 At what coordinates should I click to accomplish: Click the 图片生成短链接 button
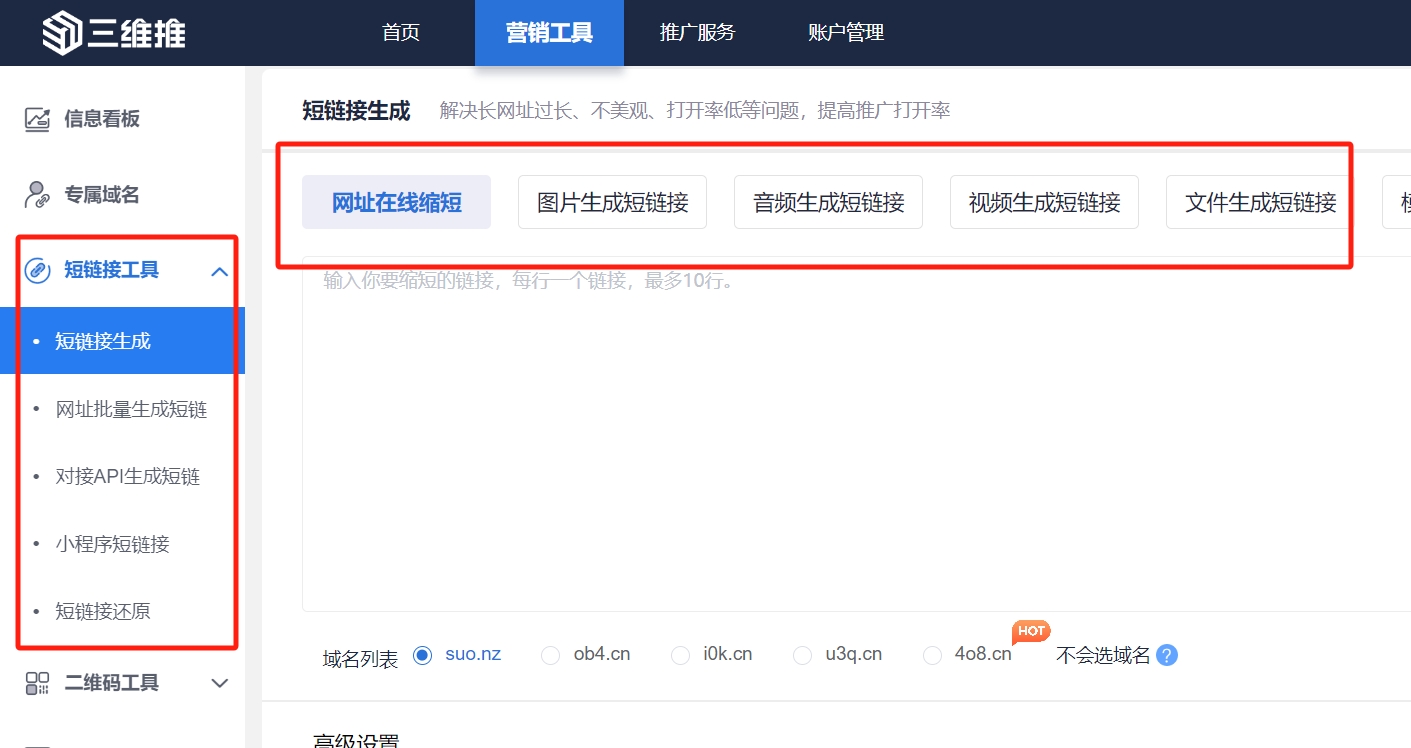[612, 203]
